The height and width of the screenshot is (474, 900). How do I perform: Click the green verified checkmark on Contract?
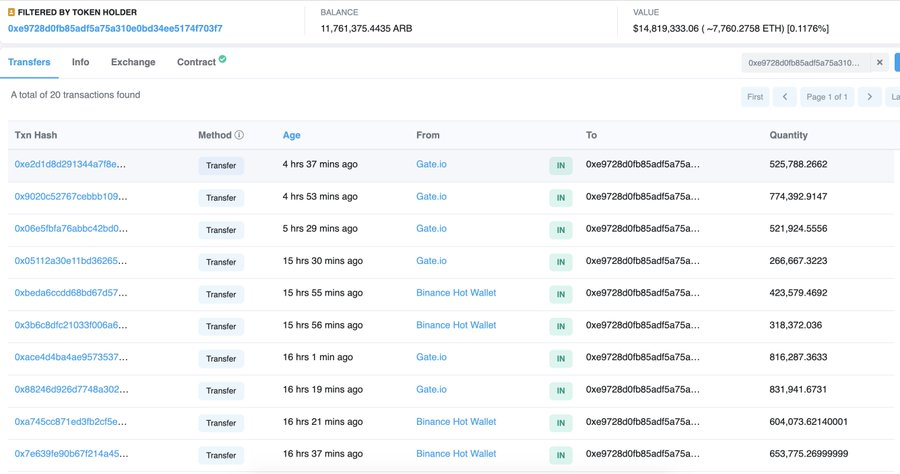tap(223, 60)
